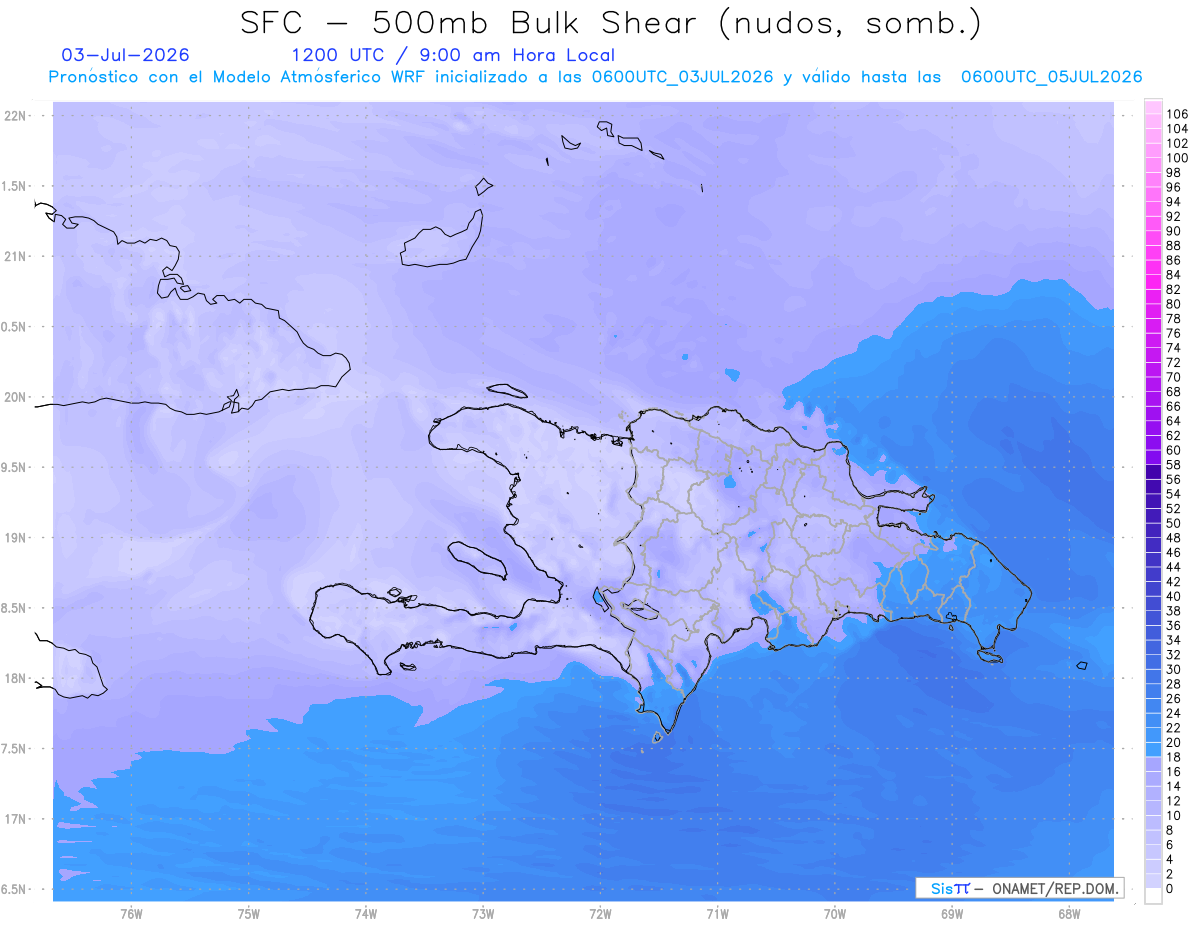
Task: Click the "17N" latitude label
Action: (x=16, y=819)
